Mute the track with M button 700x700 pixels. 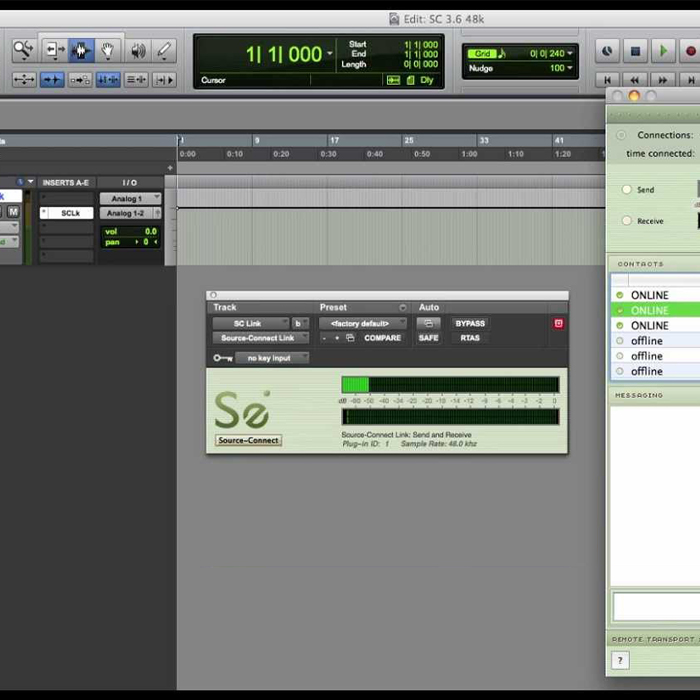coord(13,212)
